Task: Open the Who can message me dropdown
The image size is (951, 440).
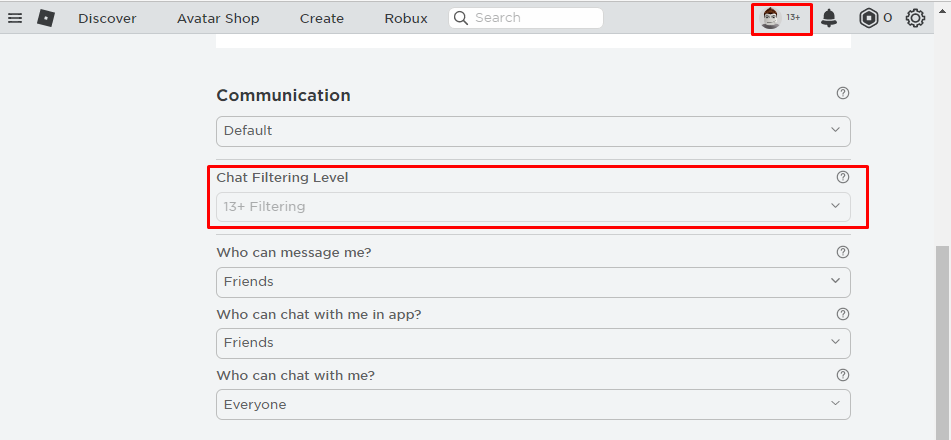Action: (x=533, y=282)
